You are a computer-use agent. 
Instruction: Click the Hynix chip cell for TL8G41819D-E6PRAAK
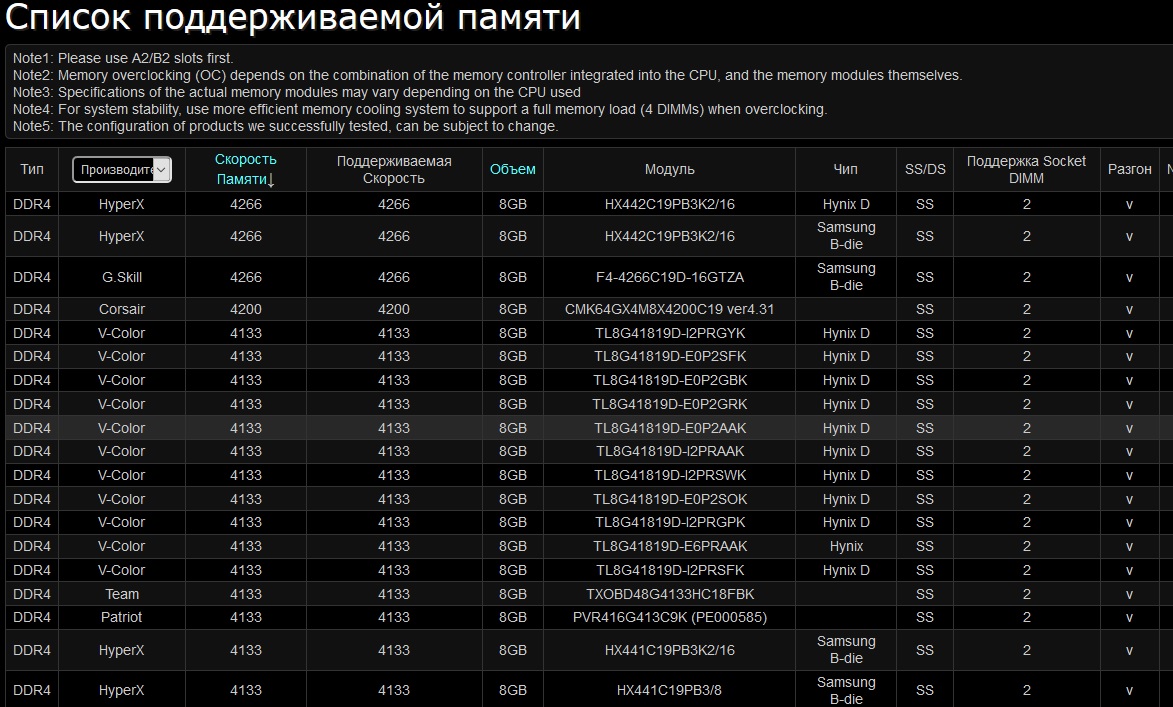click(846, 546)
